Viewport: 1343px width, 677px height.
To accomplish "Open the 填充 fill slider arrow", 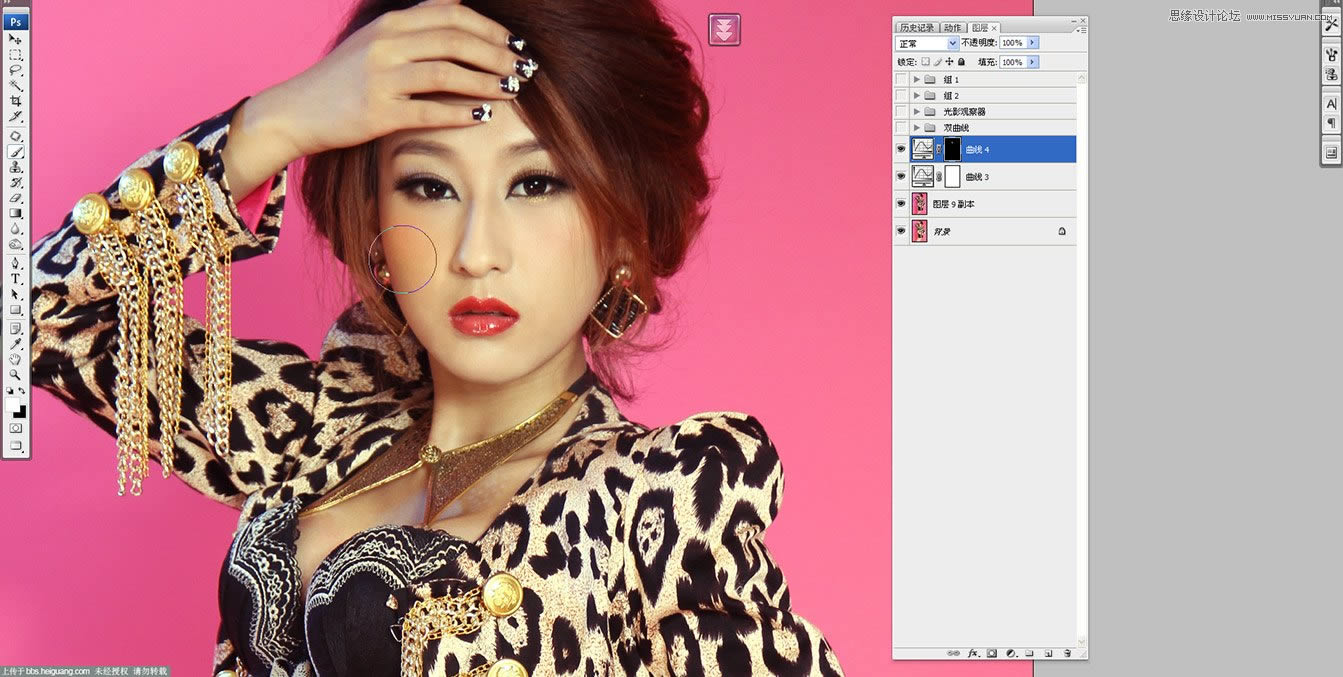I will pos(1033,62).
